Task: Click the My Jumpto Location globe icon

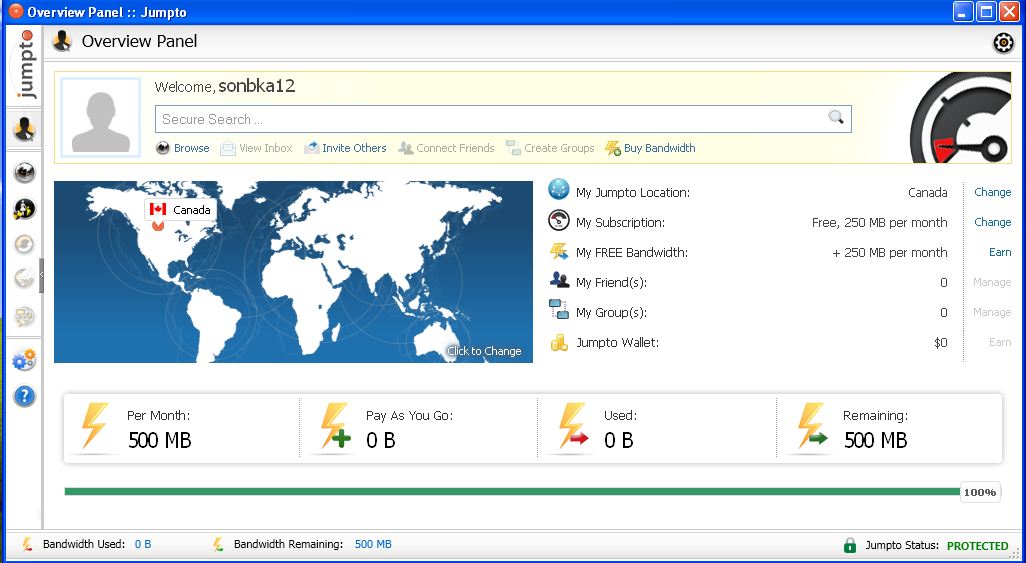Action: coord(559,189)
